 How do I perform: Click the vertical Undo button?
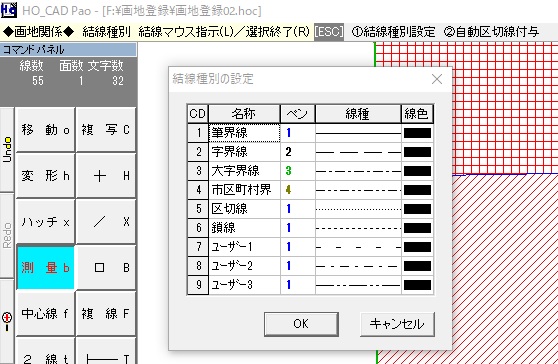(x=7, y=150)
